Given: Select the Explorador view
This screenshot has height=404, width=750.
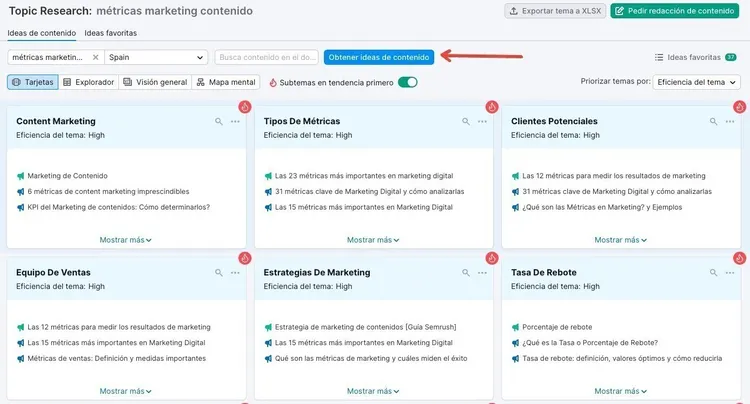Looking at the screenshot, I should pyautogui.click(x=88, y=82).
